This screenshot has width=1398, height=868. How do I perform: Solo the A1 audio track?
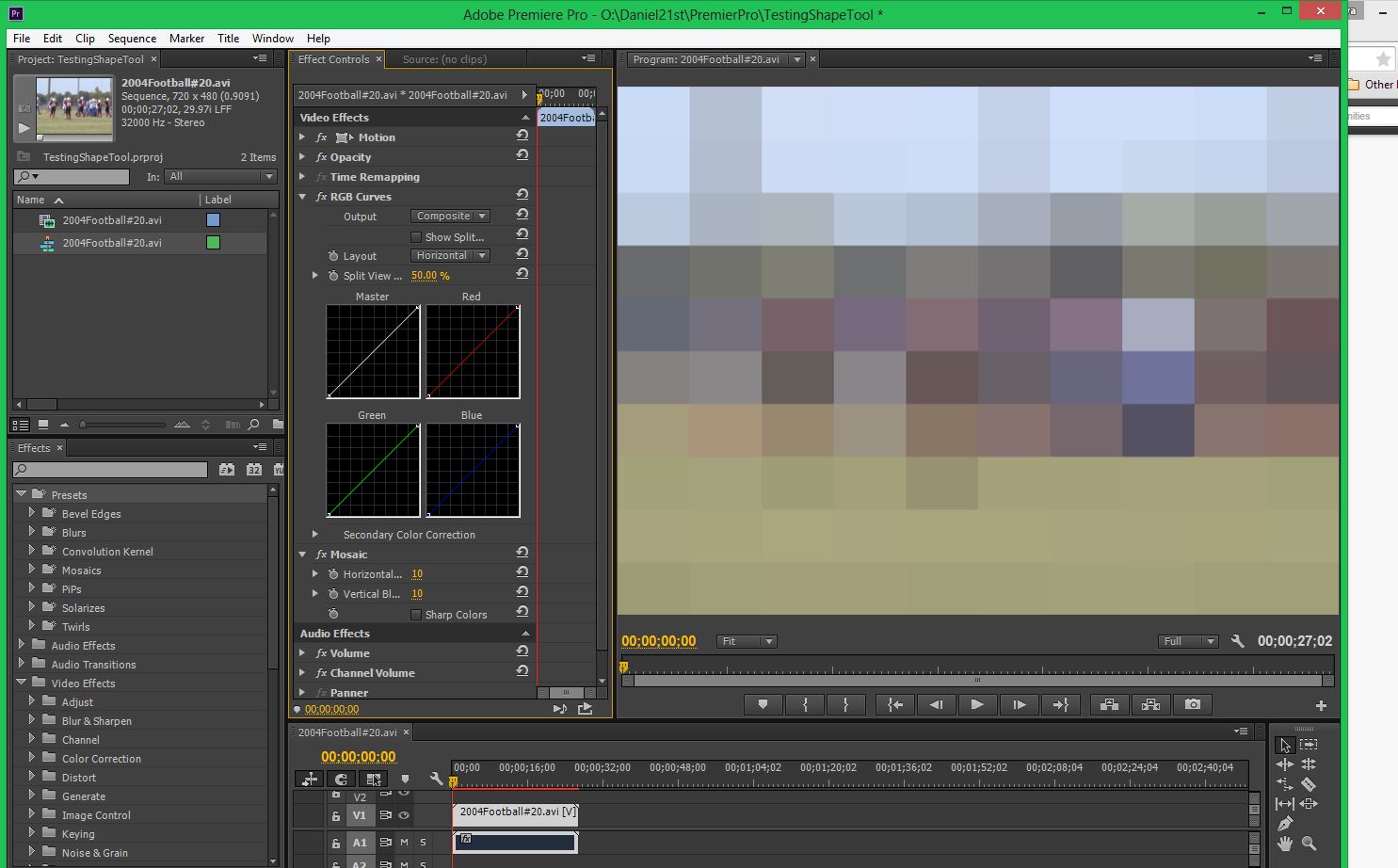[x=423, y=843]
